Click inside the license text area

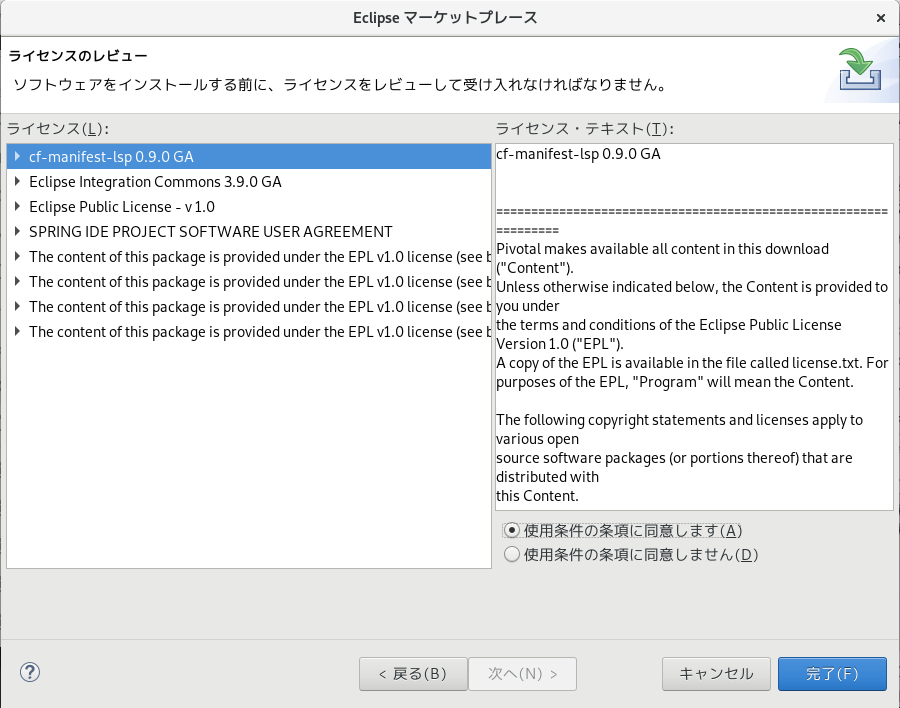click(x=694, y=327)
